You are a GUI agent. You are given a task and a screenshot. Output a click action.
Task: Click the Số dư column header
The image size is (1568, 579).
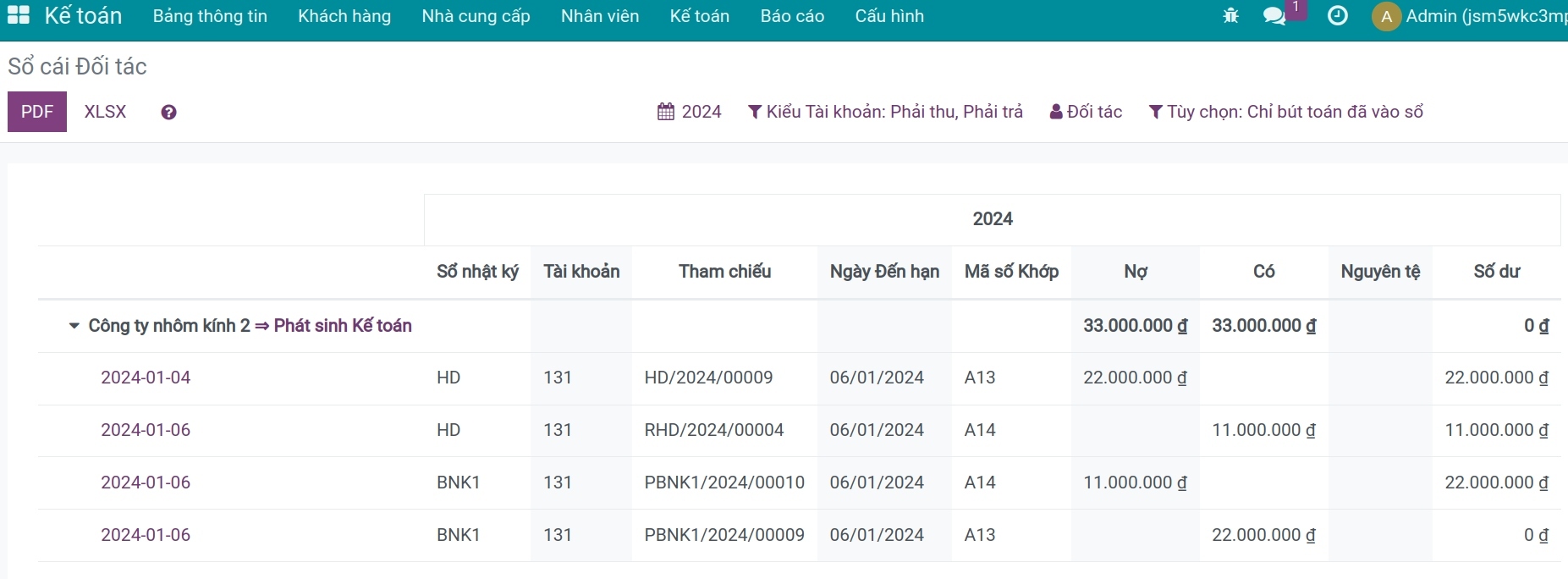[1496, 272]
